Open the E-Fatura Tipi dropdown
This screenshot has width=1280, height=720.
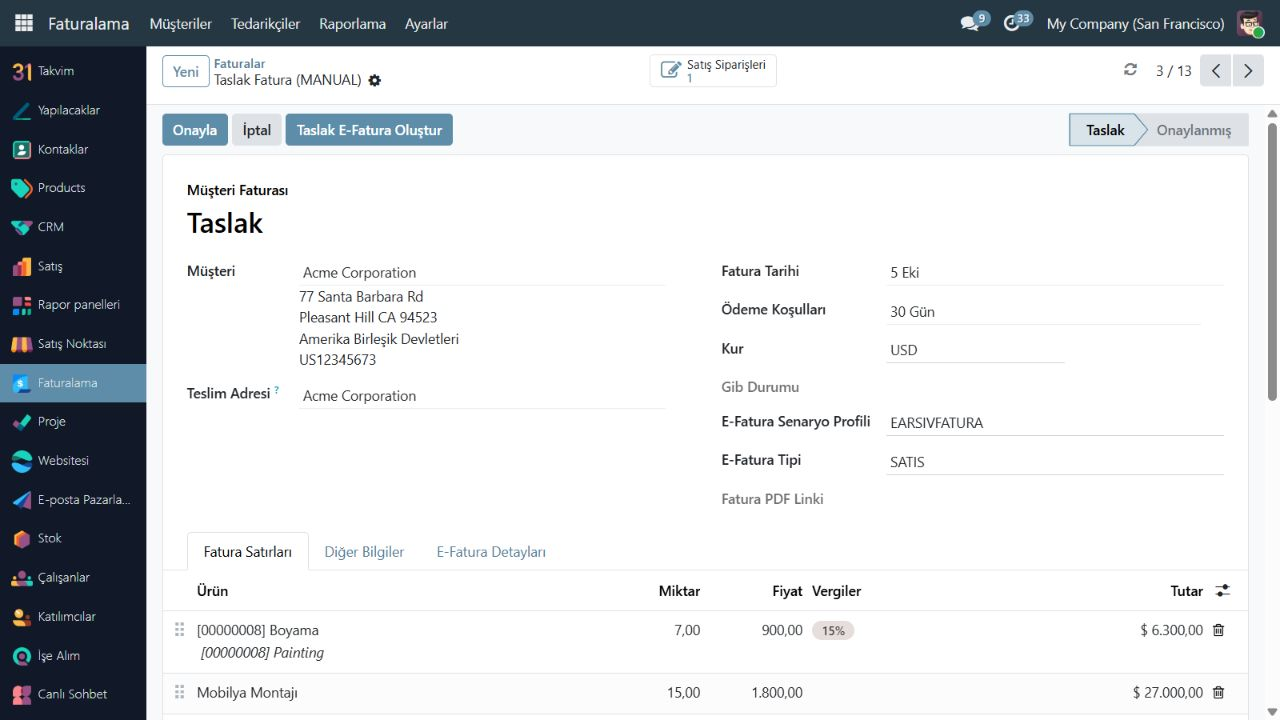pos(1055,462)
